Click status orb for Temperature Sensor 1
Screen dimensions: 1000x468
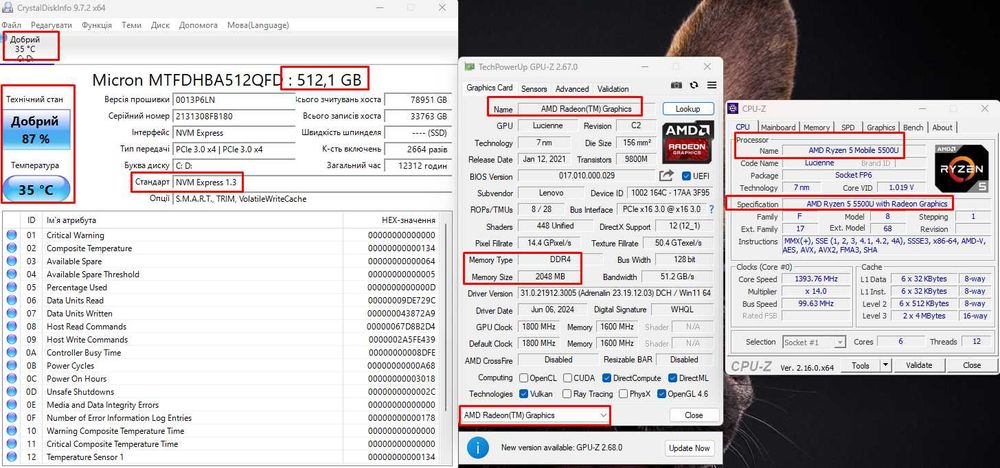pyautogui.click(x=11, y=457)
